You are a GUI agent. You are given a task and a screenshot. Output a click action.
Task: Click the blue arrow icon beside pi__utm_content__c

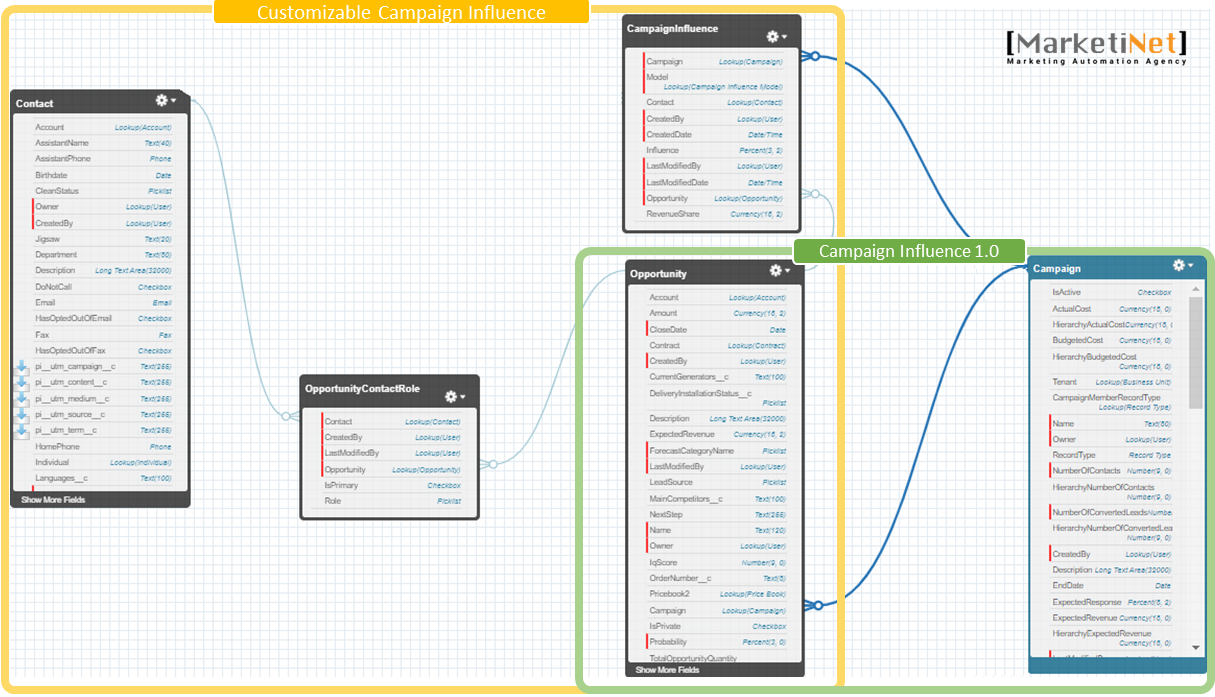[22, 383]
